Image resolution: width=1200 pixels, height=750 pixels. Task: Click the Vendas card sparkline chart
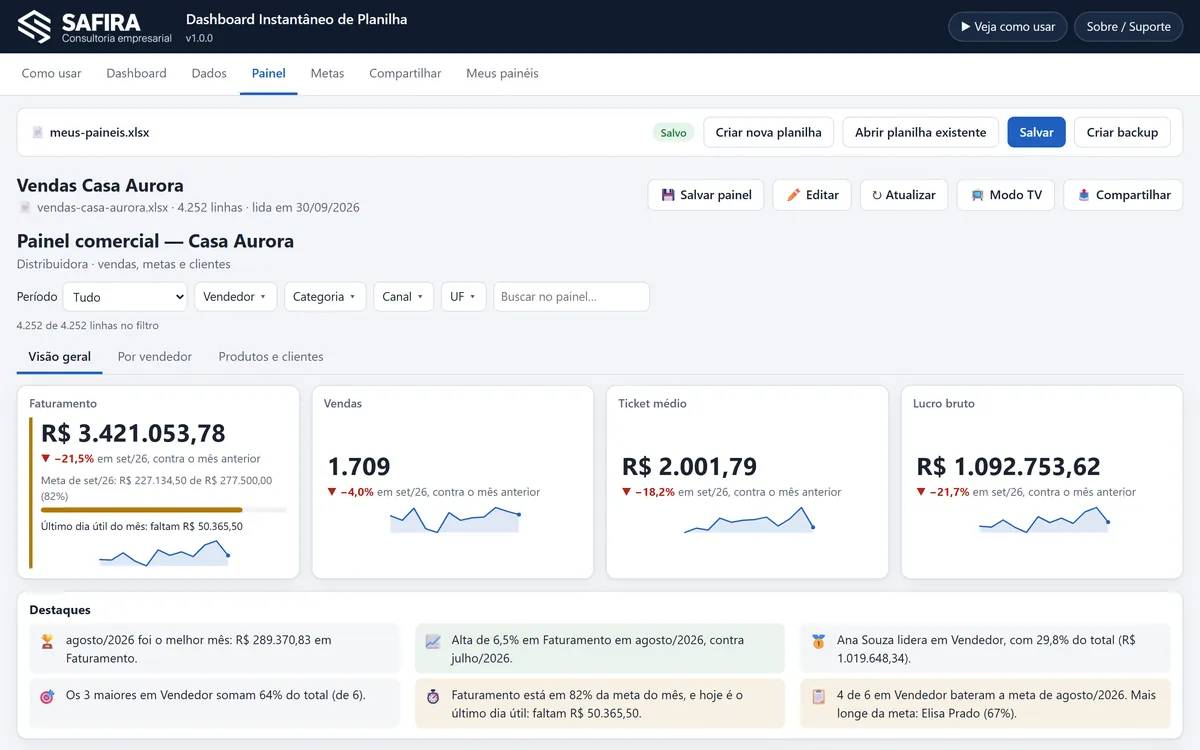pos(455,520)
